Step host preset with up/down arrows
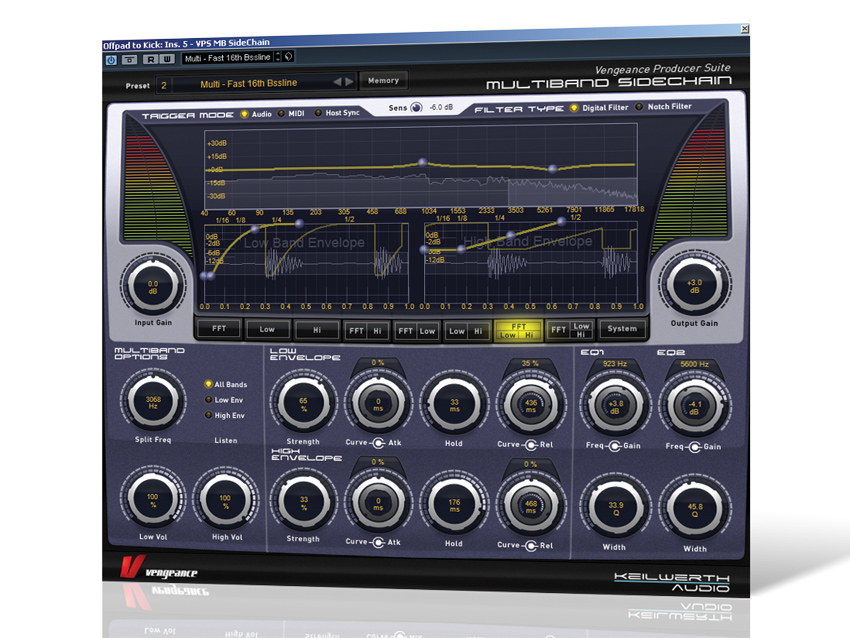 coord(278,56)
